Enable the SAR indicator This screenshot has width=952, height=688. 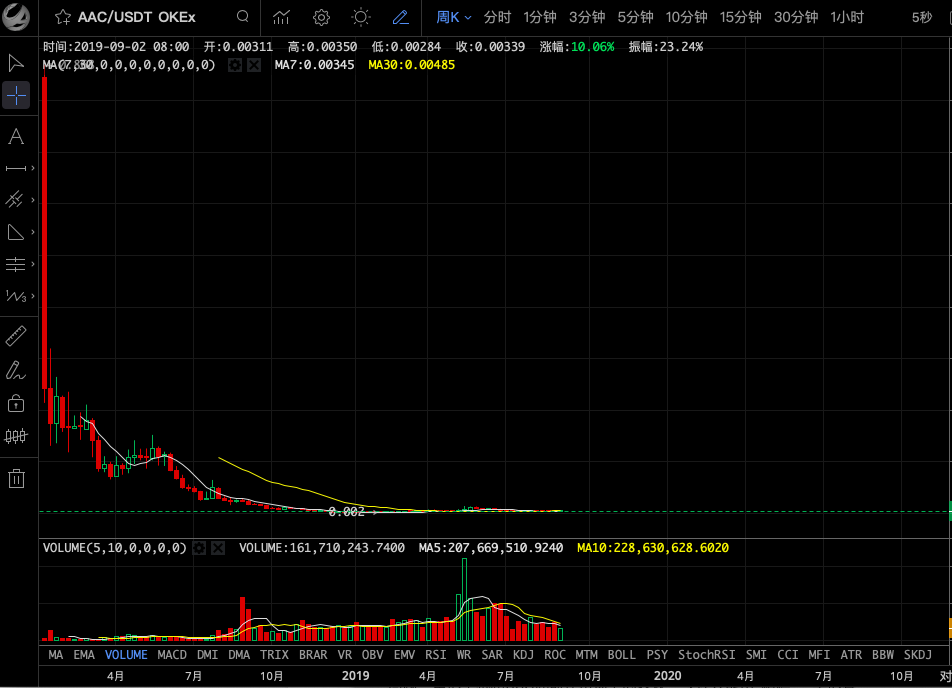coord(492,655)
